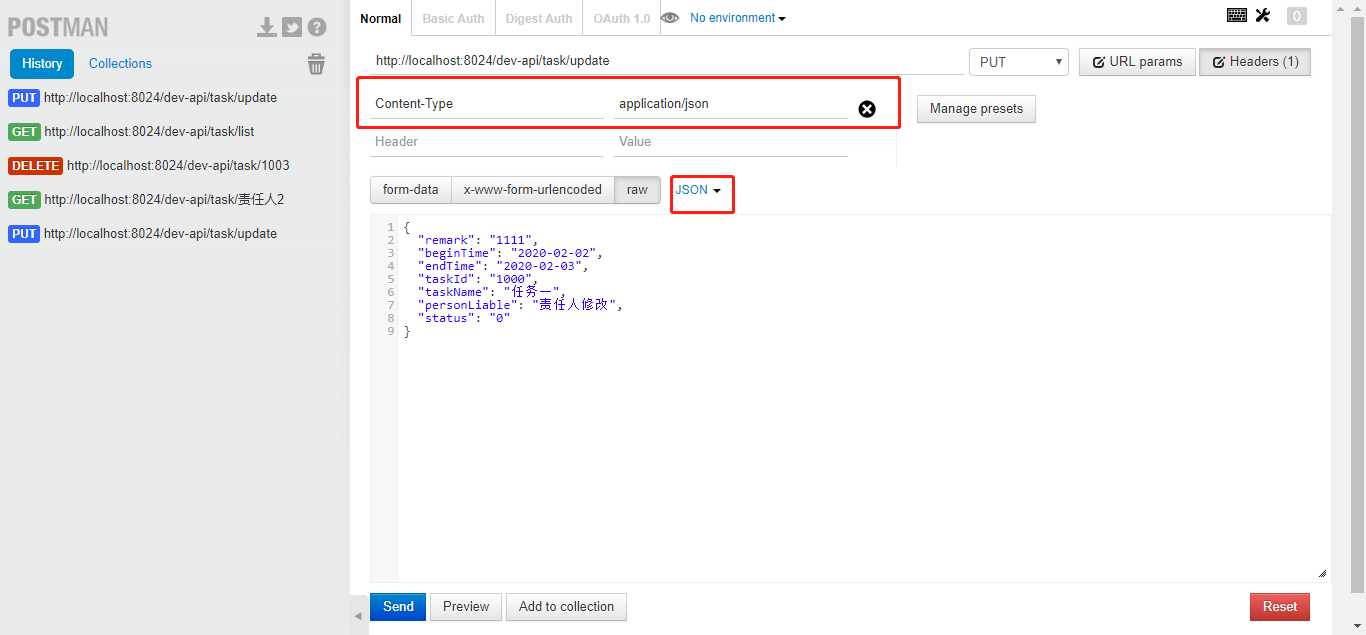The width and height of the screenshot is (1366, 635).
Task: Select the OAuth 1.0 tab
Action: coord(621,18)
